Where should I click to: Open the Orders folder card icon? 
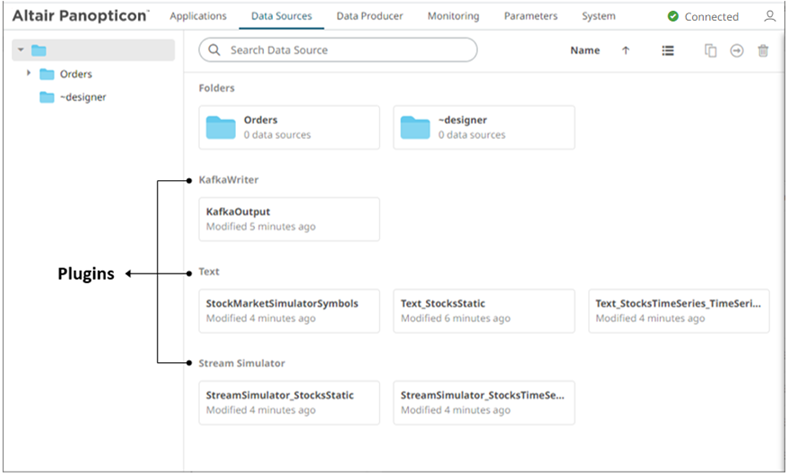coord(220,127)
